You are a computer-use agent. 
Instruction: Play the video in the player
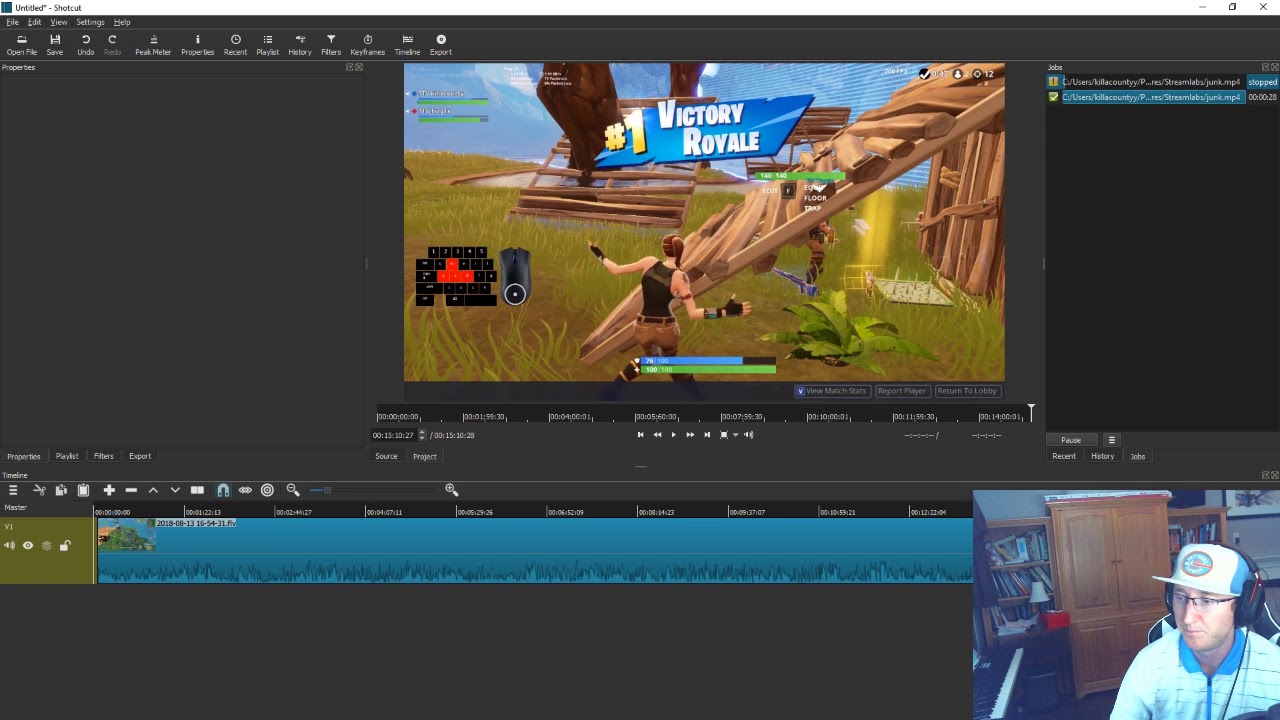point(673,435)
